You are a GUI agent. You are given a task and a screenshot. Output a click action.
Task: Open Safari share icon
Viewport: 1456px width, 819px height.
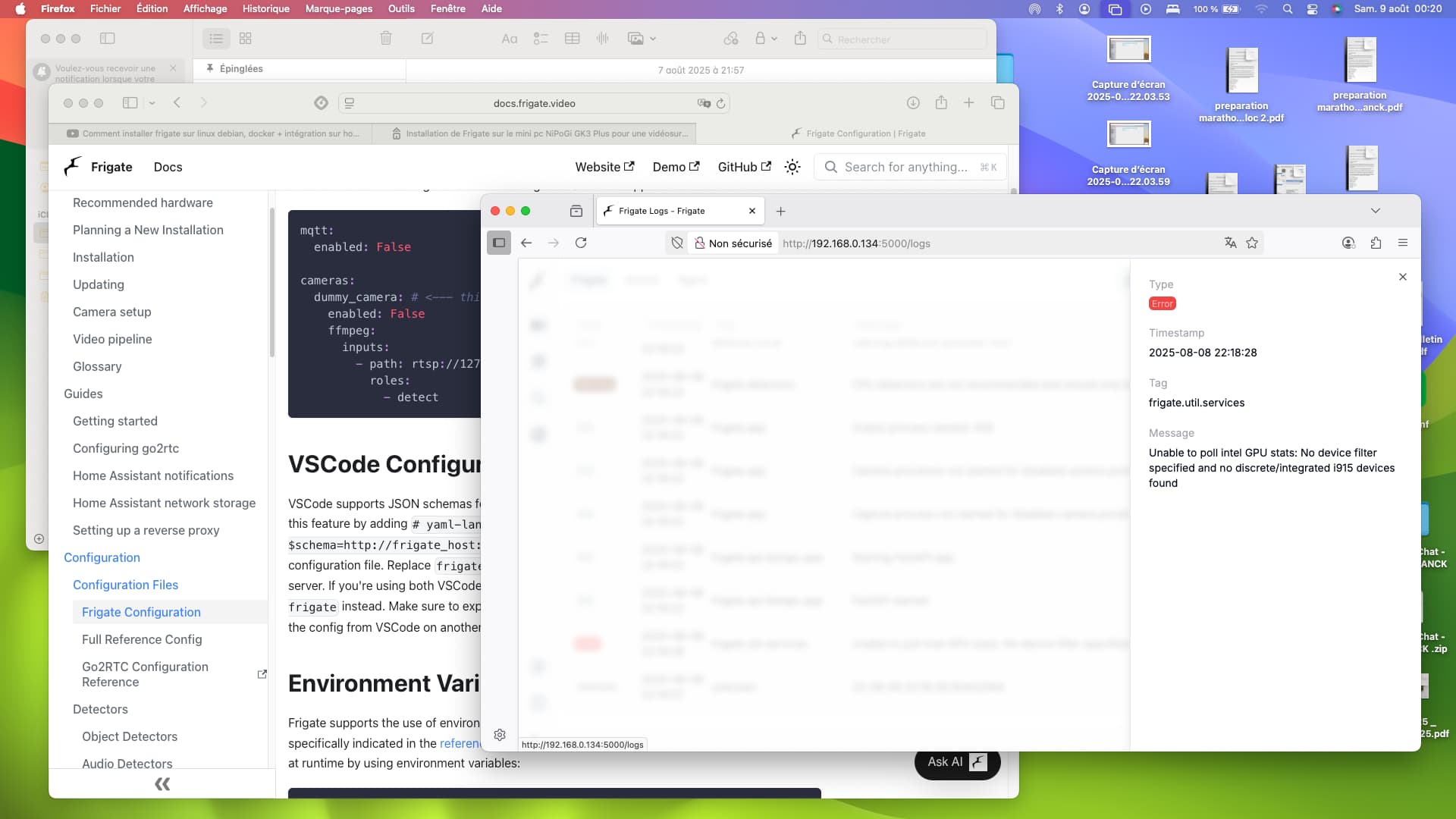tap(941, 103)
